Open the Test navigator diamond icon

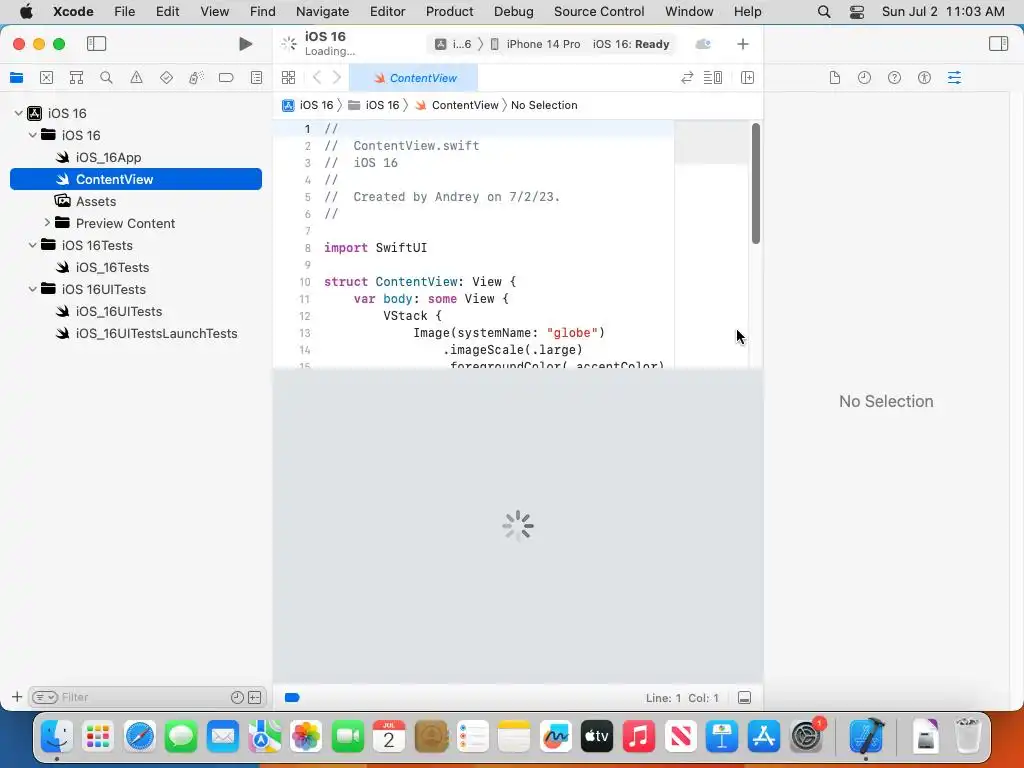[x=166, y=78]
